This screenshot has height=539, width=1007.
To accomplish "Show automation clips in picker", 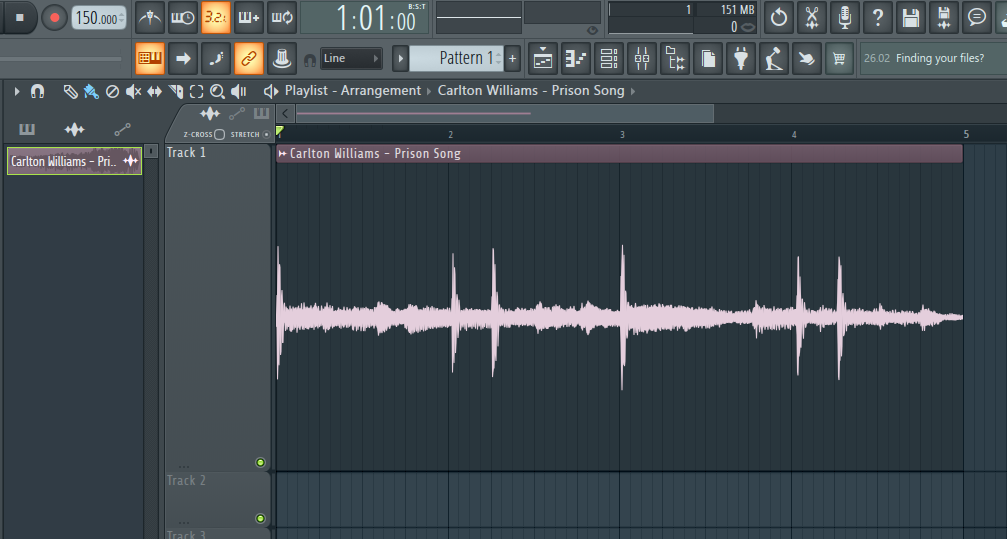I will [x=122, y=130].
